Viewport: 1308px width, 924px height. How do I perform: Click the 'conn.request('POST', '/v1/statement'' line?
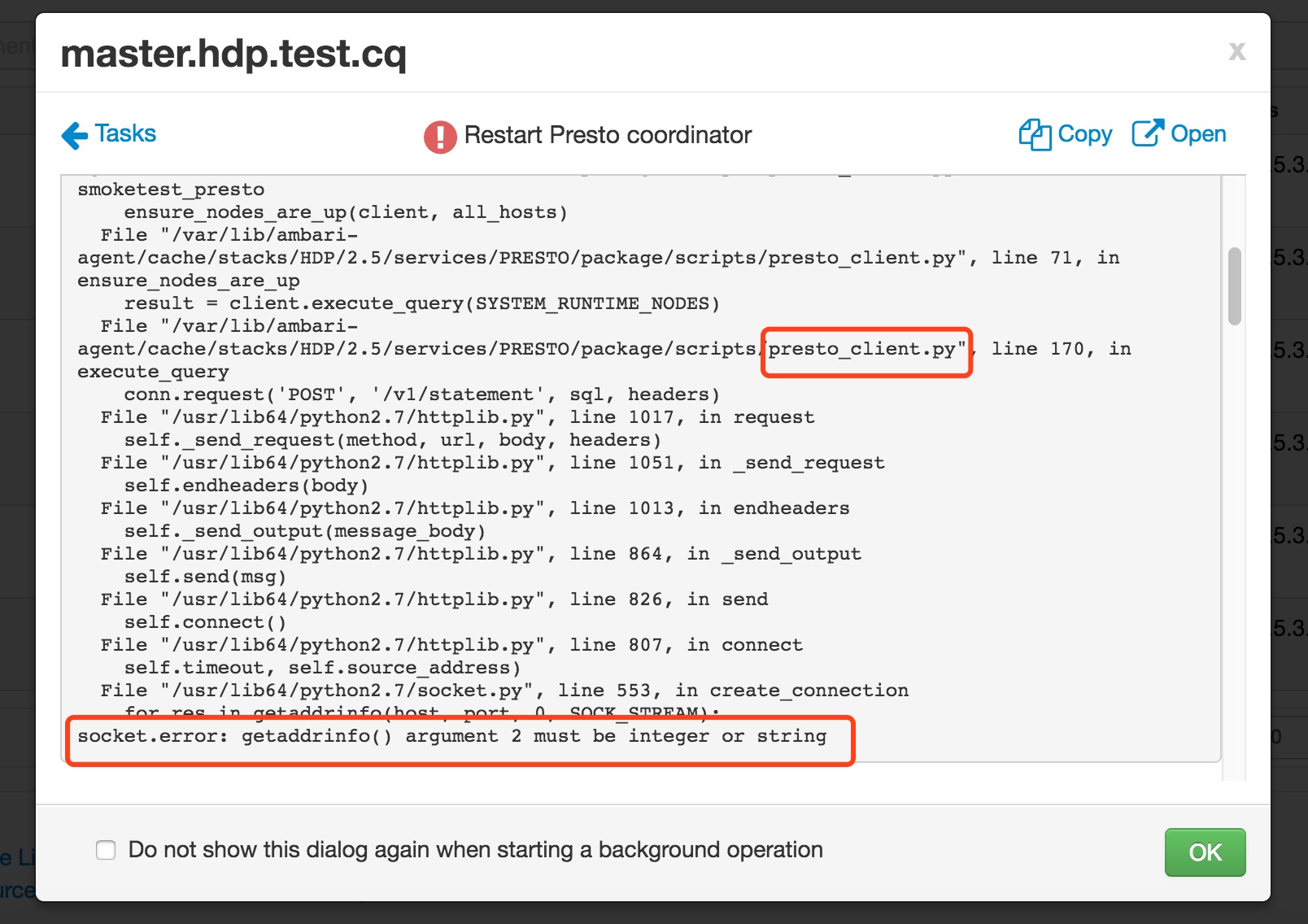point(421,394)
